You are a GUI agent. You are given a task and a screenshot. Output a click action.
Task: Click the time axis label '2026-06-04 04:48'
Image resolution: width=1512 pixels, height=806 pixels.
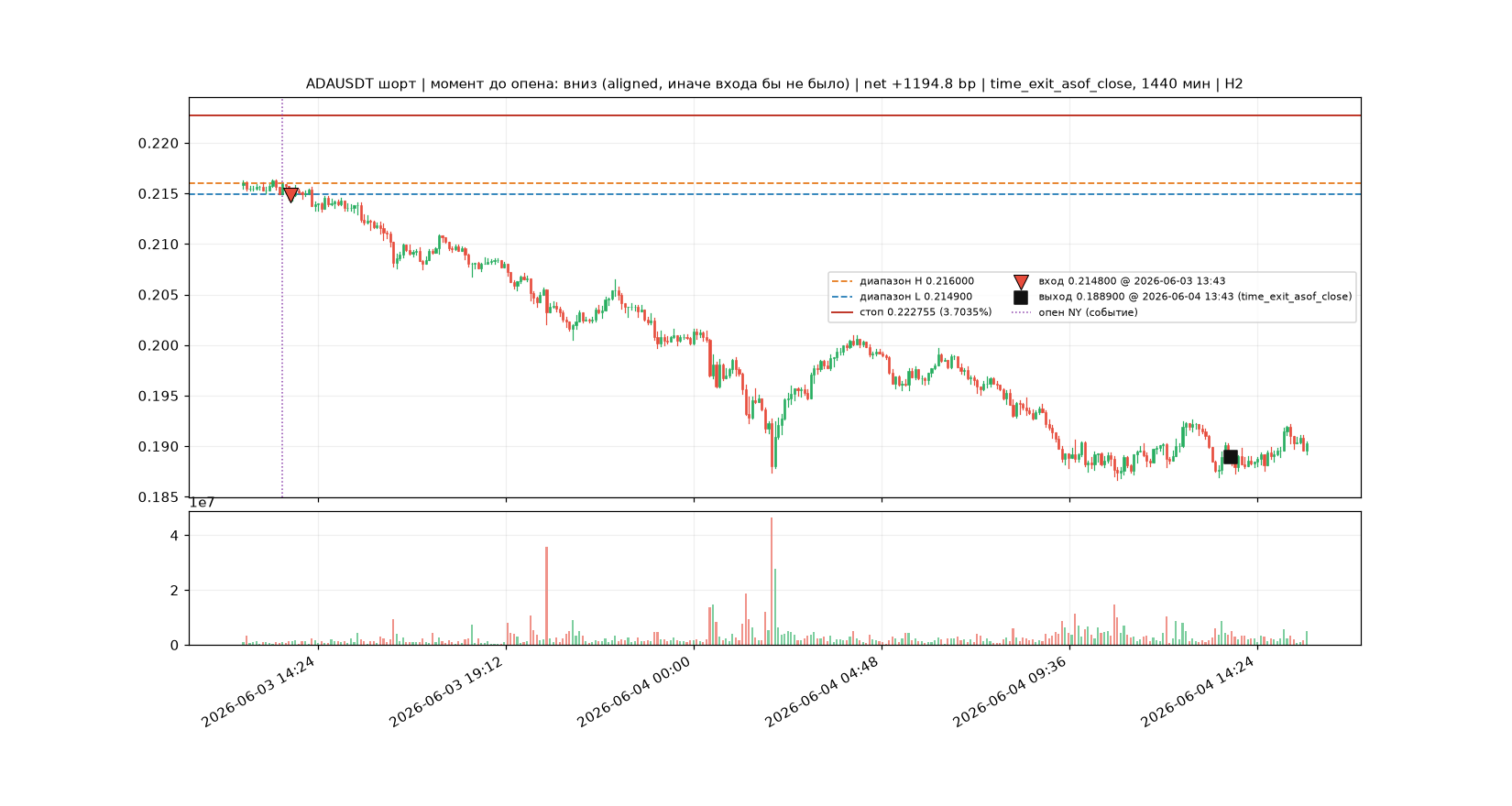pyautogui.click(x=823, y=692)
